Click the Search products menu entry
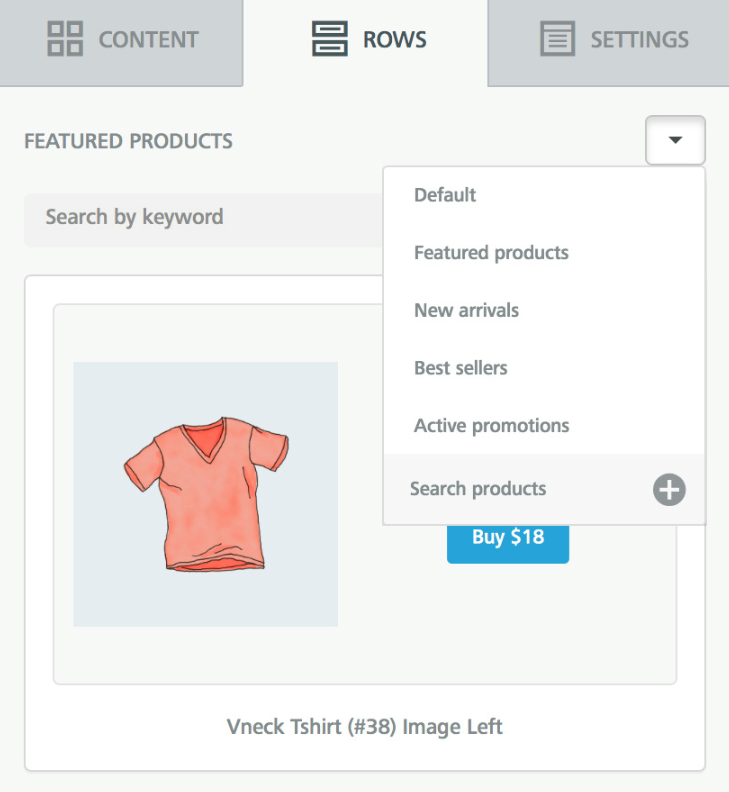 click(478, 489)
